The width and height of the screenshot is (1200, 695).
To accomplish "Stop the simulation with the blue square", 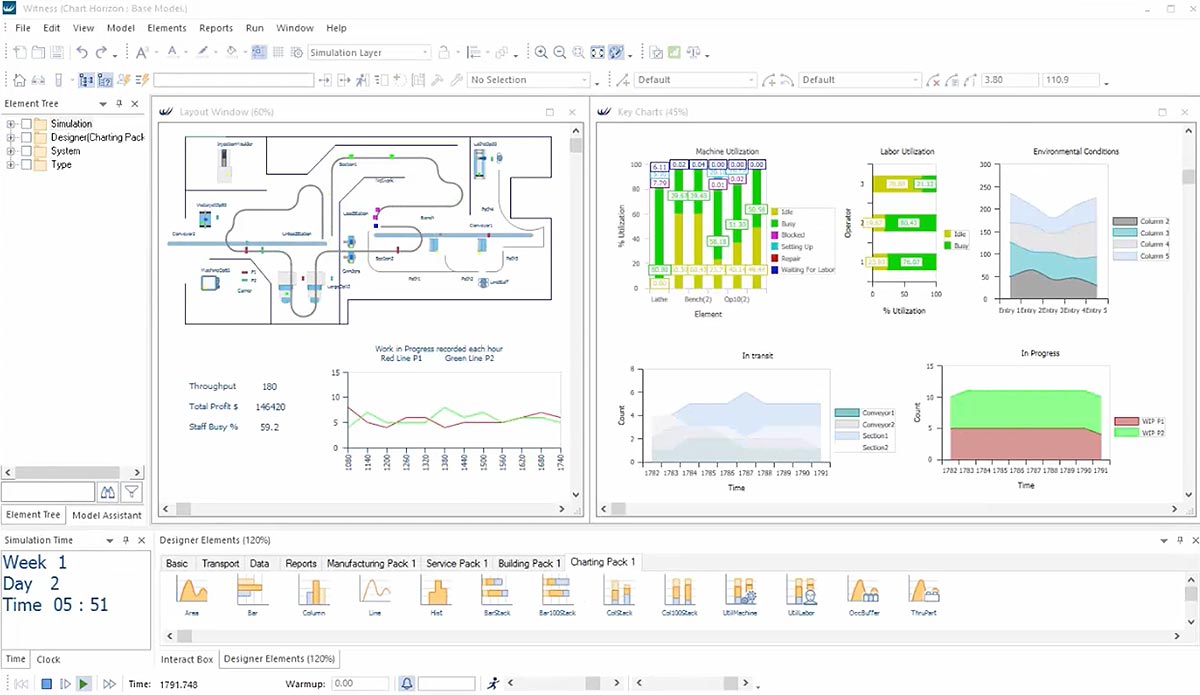I will [x=46, y=684].
